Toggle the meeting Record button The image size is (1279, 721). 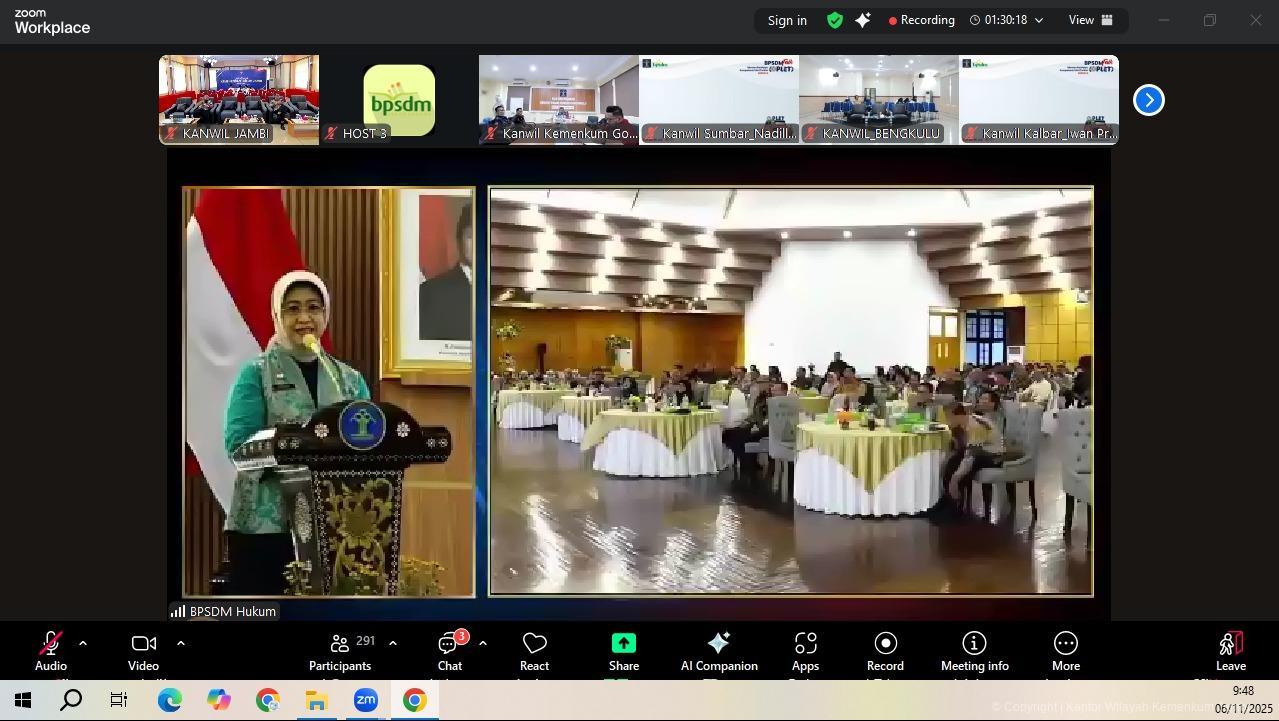click(885, 651)
